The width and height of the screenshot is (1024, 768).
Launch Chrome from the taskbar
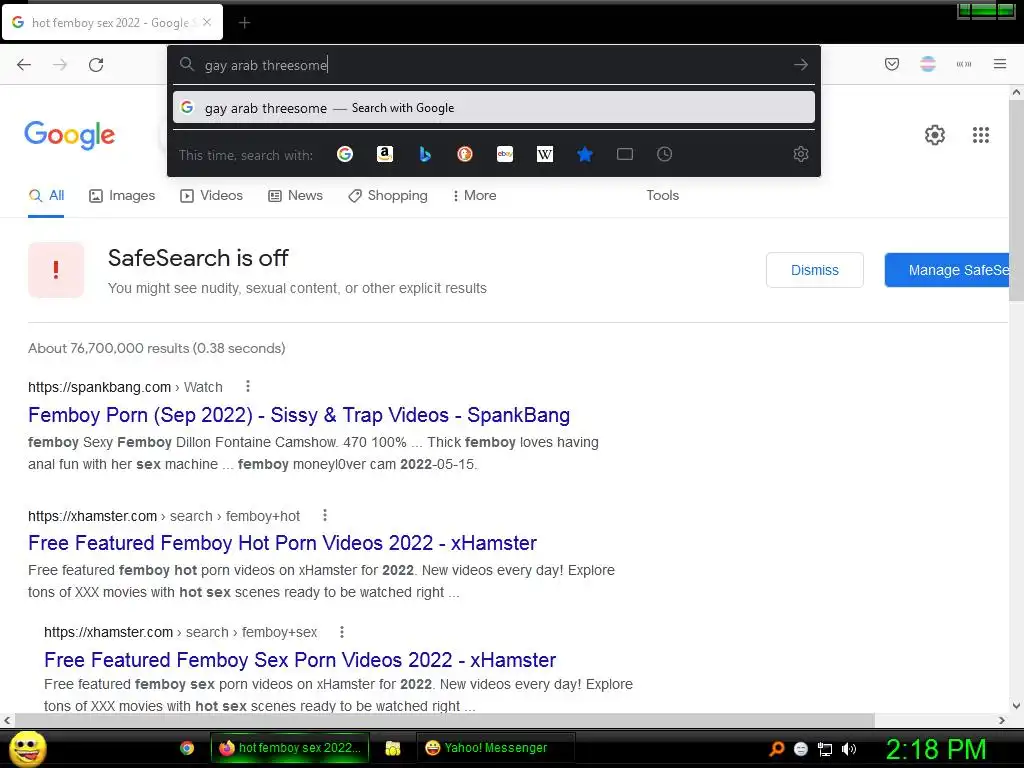(x=187, y=748)
